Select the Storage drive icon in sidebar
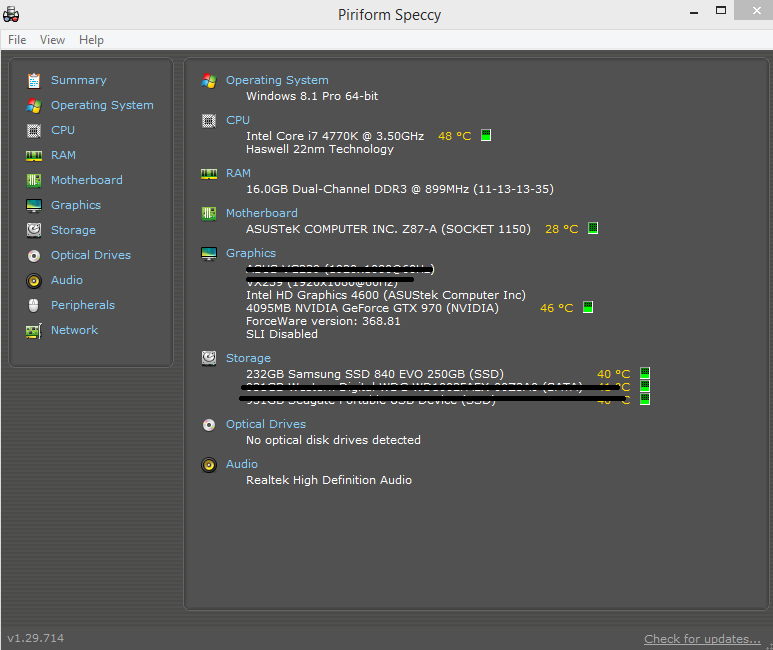This screenshot has height=650, width=773. [34, 230]
